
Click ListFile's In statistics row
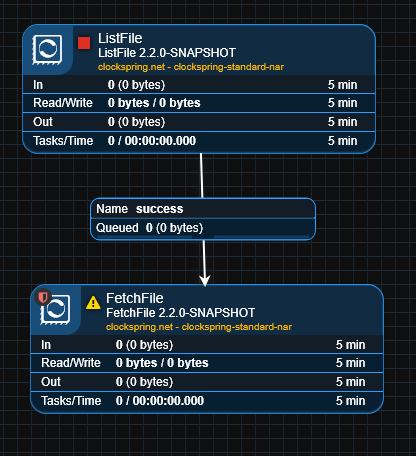(199, 85)
